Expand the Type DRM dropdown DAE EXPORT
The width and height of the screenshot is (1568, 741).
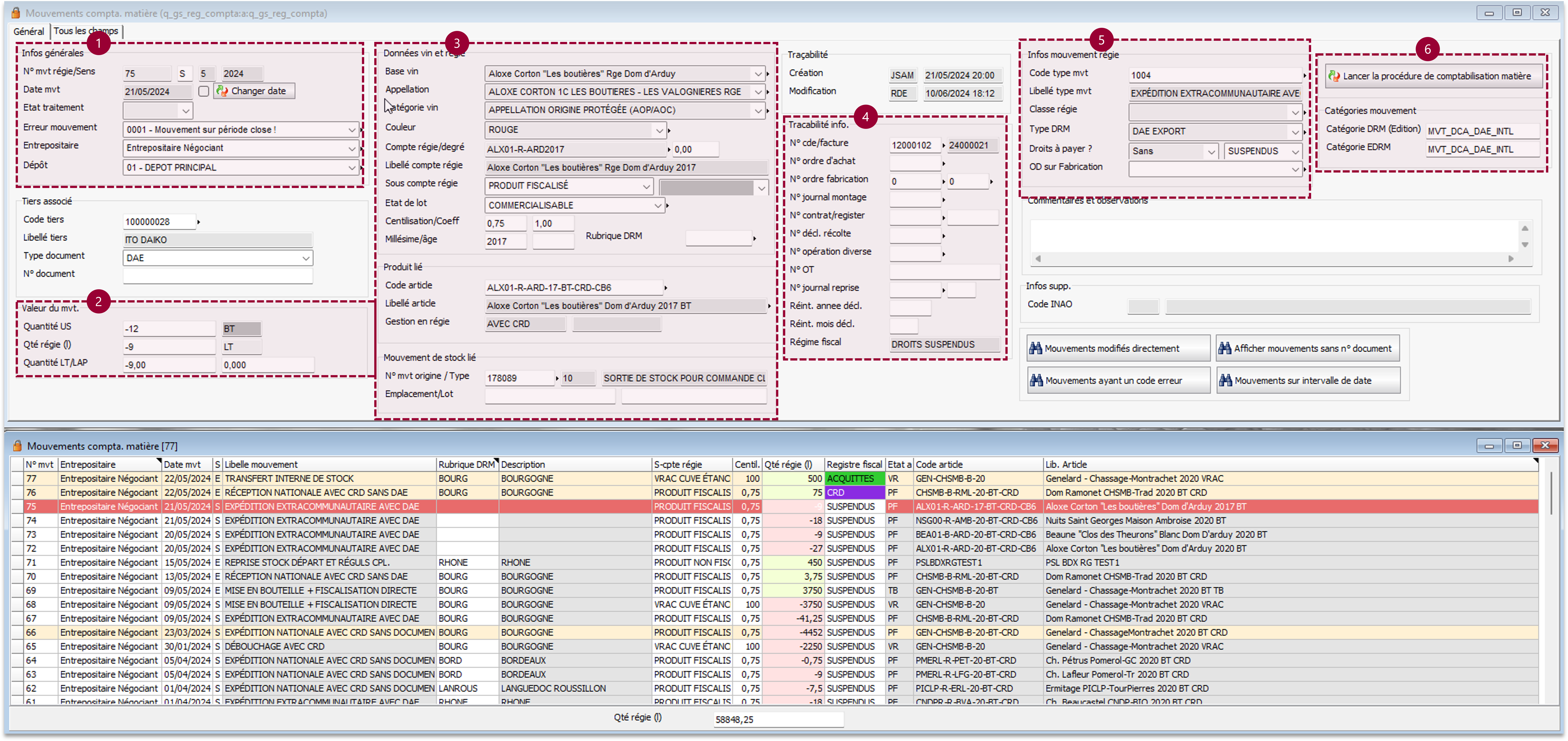[1295, 132]
